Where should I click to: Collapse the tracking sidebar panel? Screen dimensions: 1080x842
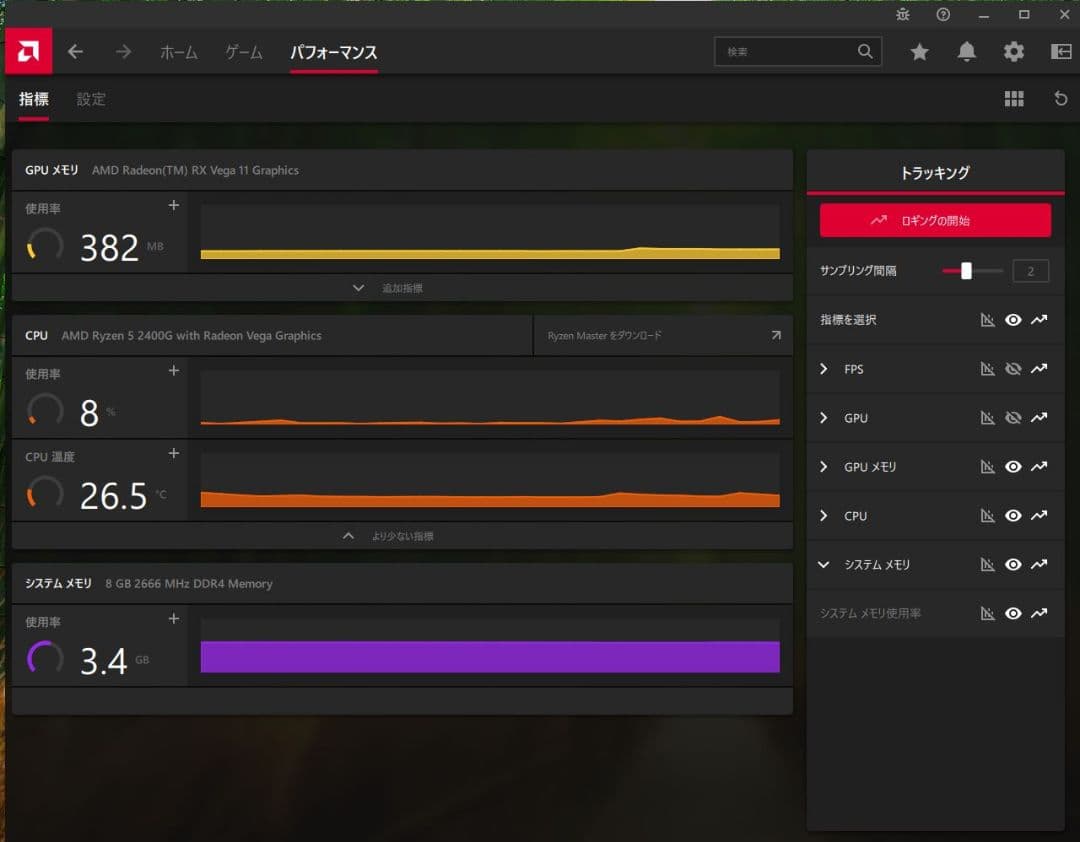pos(1060,51)
